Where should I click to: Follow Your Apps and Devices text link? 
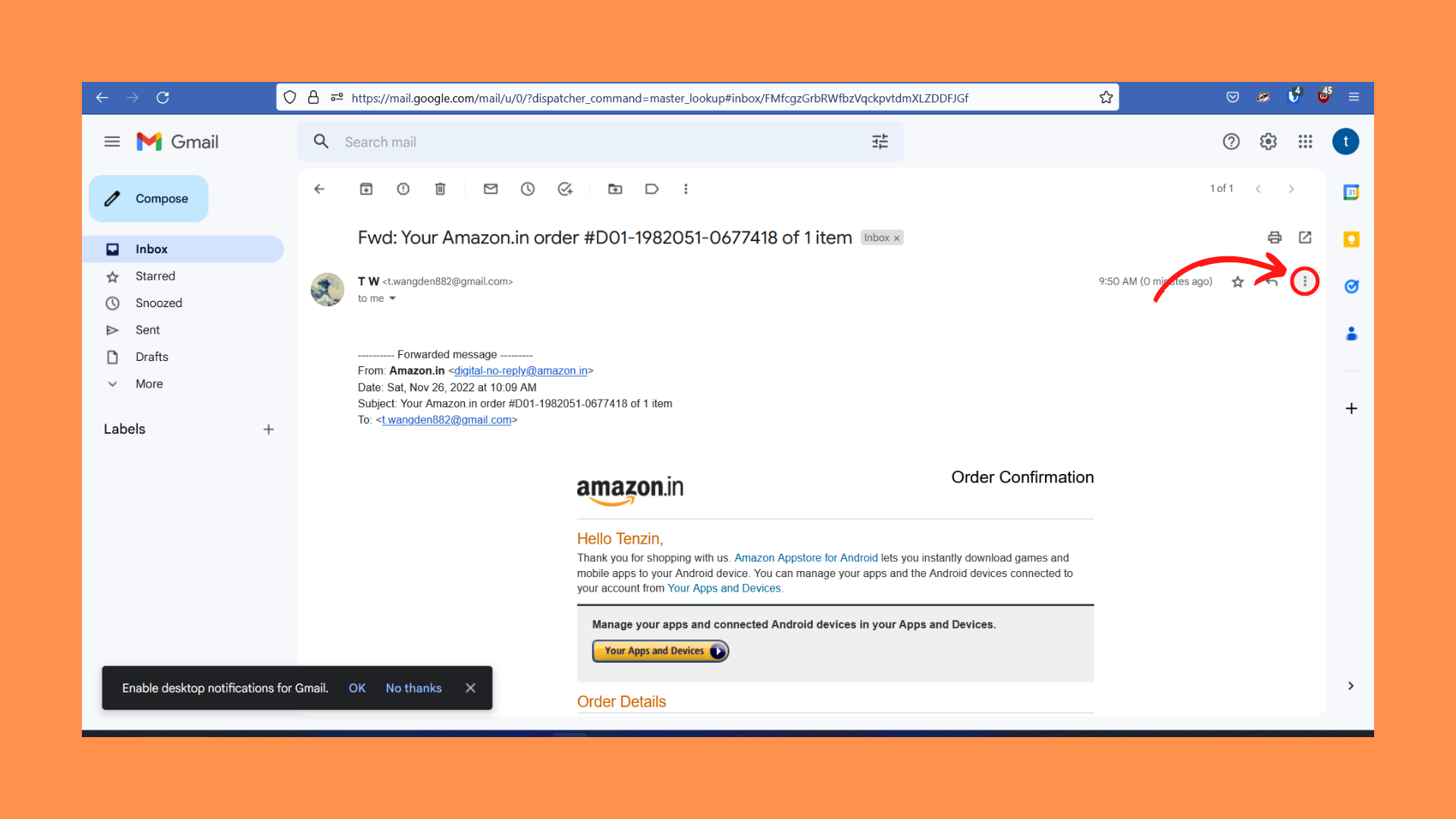click(x=724, y=588)
